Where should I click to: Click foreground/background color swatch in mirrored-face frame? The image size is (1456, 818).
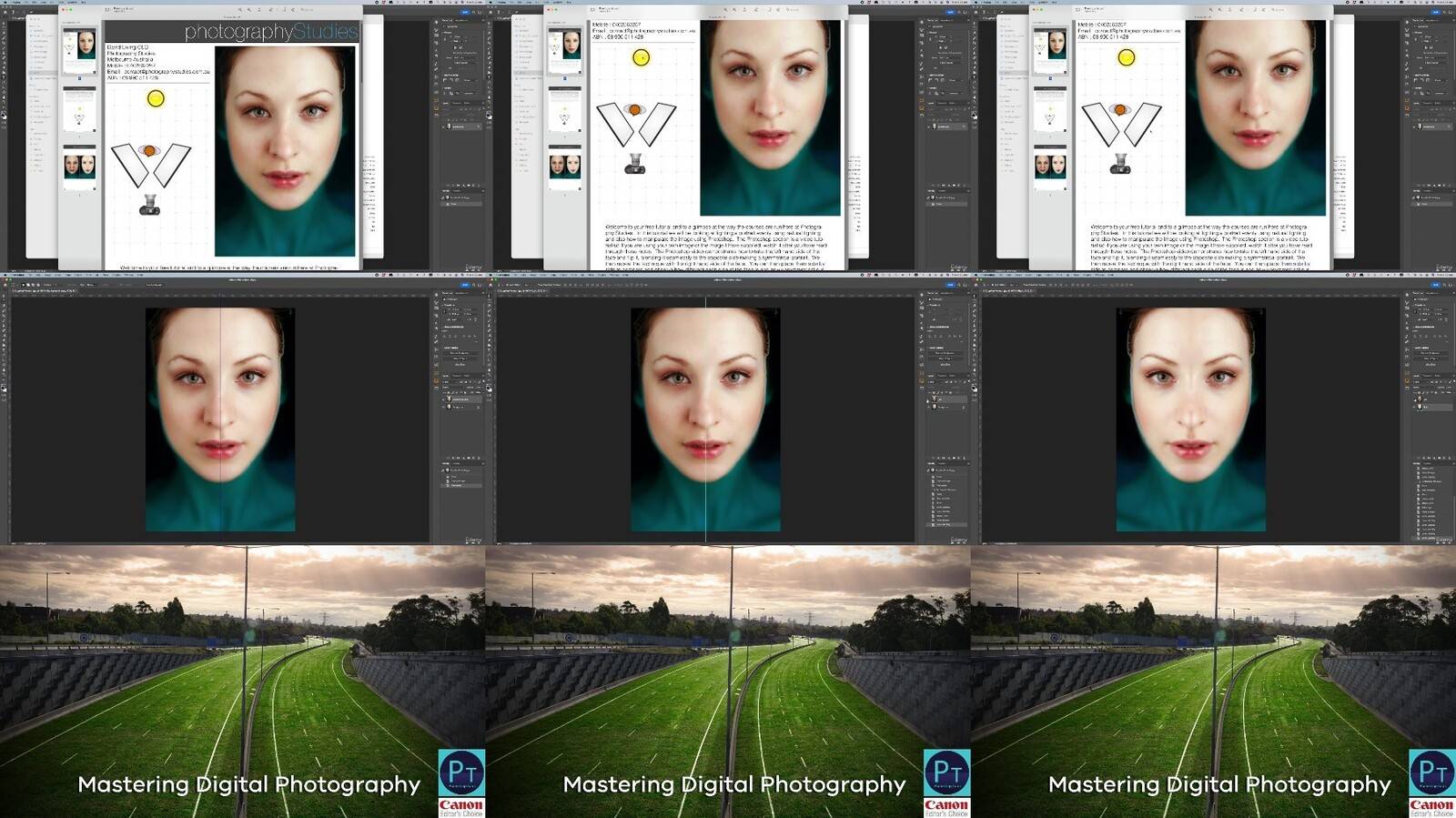point(975,389)
